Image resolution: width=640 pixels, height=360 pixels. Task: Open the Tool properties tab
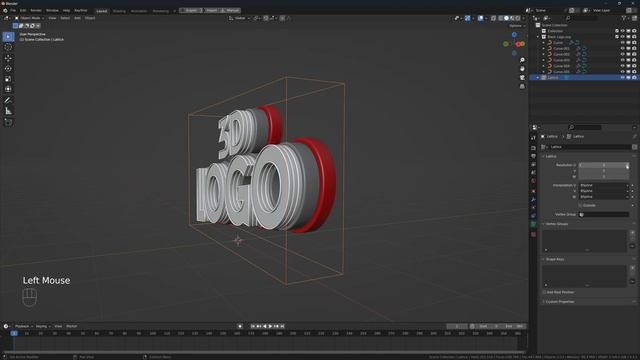click(533, 138)
